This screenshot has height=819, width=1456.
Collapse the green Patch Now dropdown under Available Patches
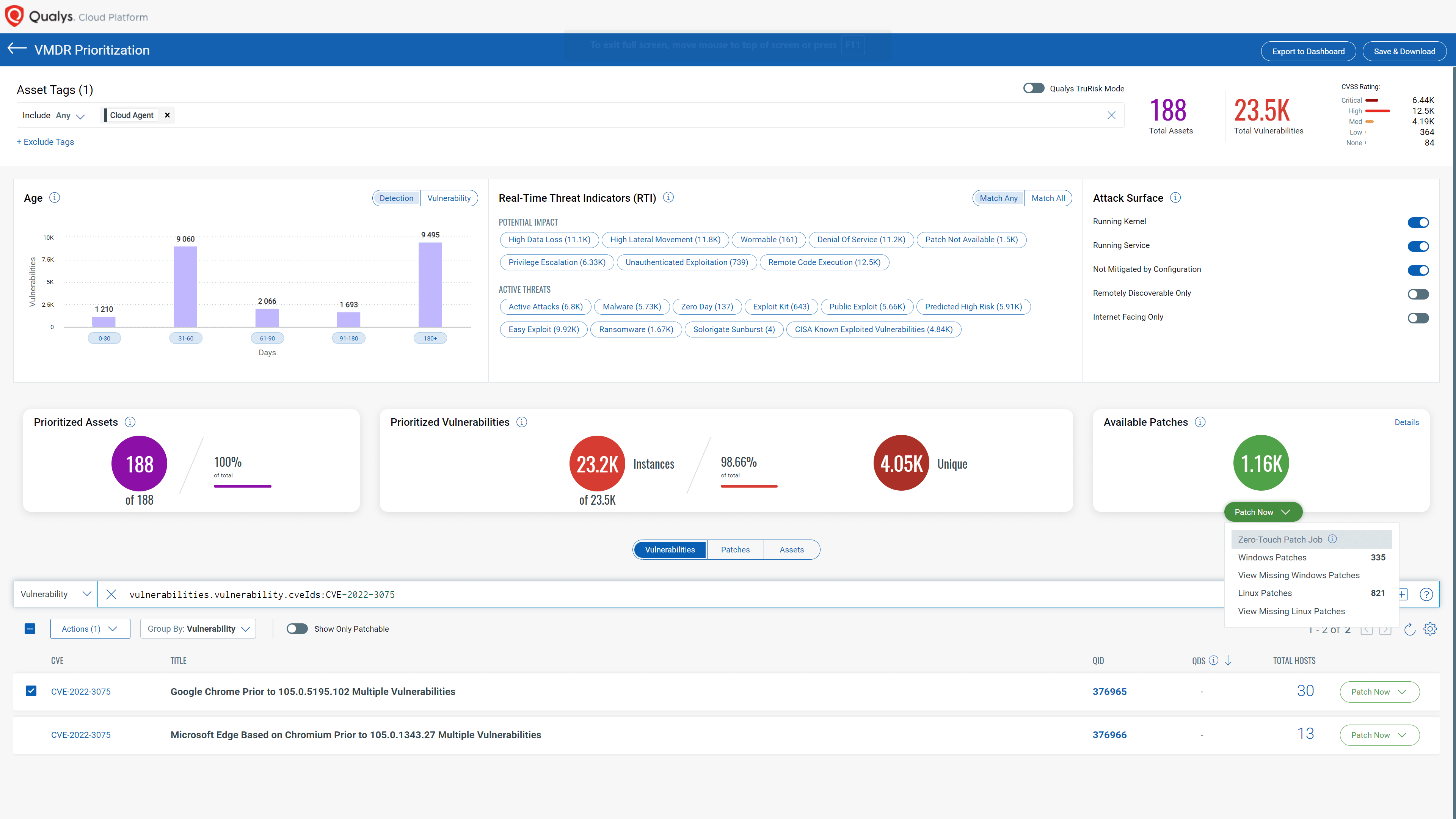point(1263,511)
